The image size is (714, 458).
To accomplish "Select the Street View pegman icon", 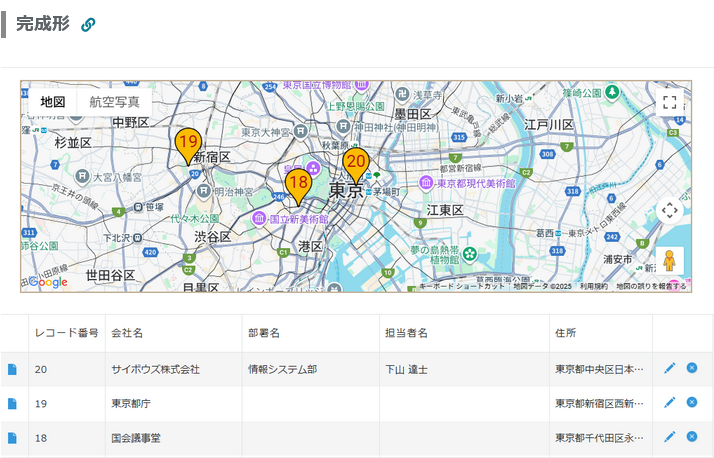I will pos(670,261).
